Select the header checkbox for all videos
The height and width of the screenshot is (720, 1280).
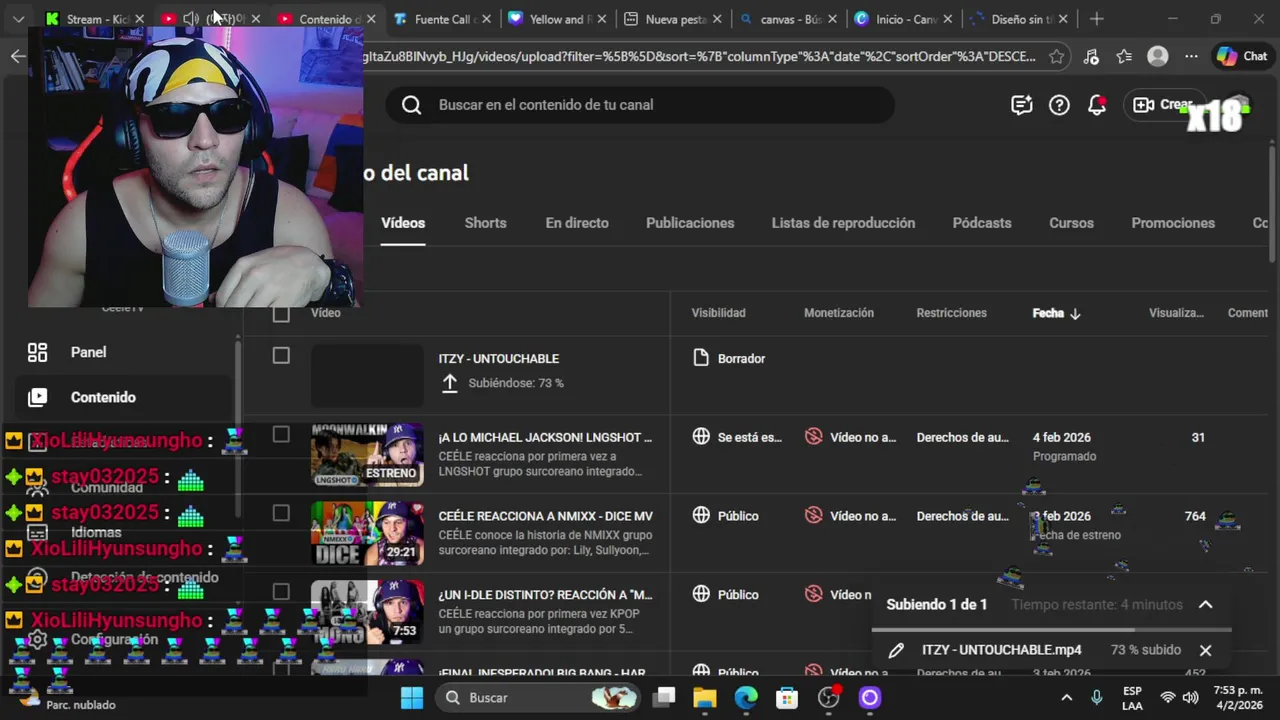click(281, 314)
